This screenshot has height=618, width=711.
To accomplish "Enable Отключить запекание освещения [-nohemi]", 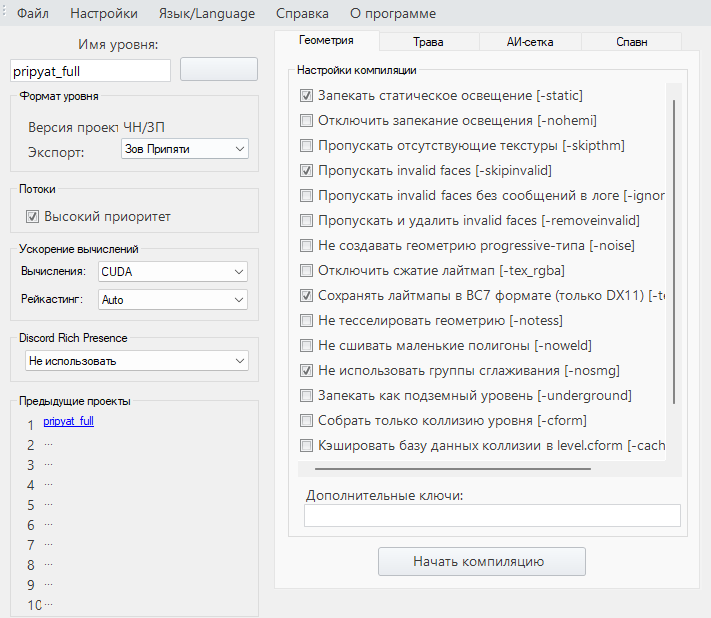I will (307, 121).
